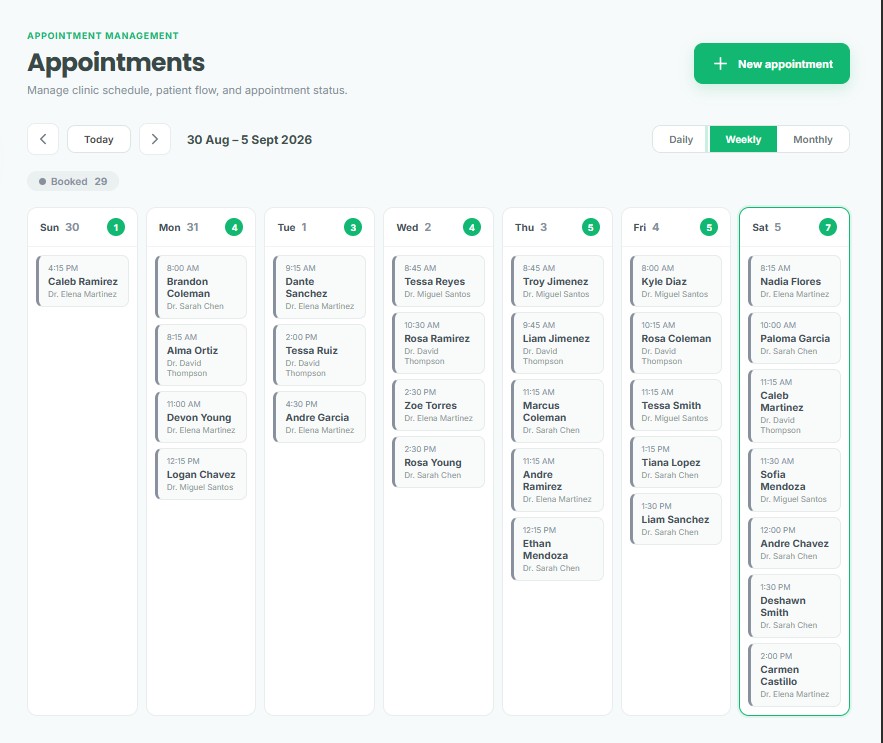
Task: Open Alma Ortiz 8:15 AM appointment
Action: (201, 355)
